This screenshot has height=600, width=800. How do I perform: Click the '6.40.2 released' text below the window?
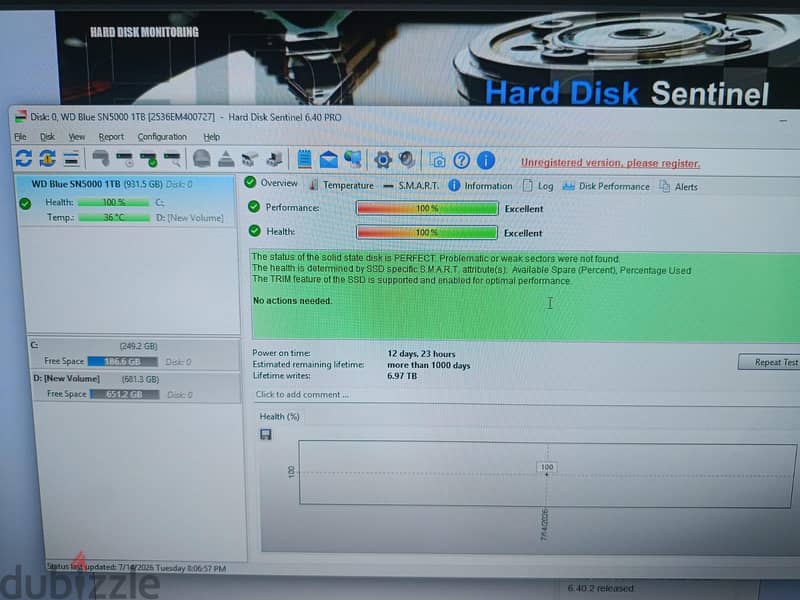click(x=601, y=588)
